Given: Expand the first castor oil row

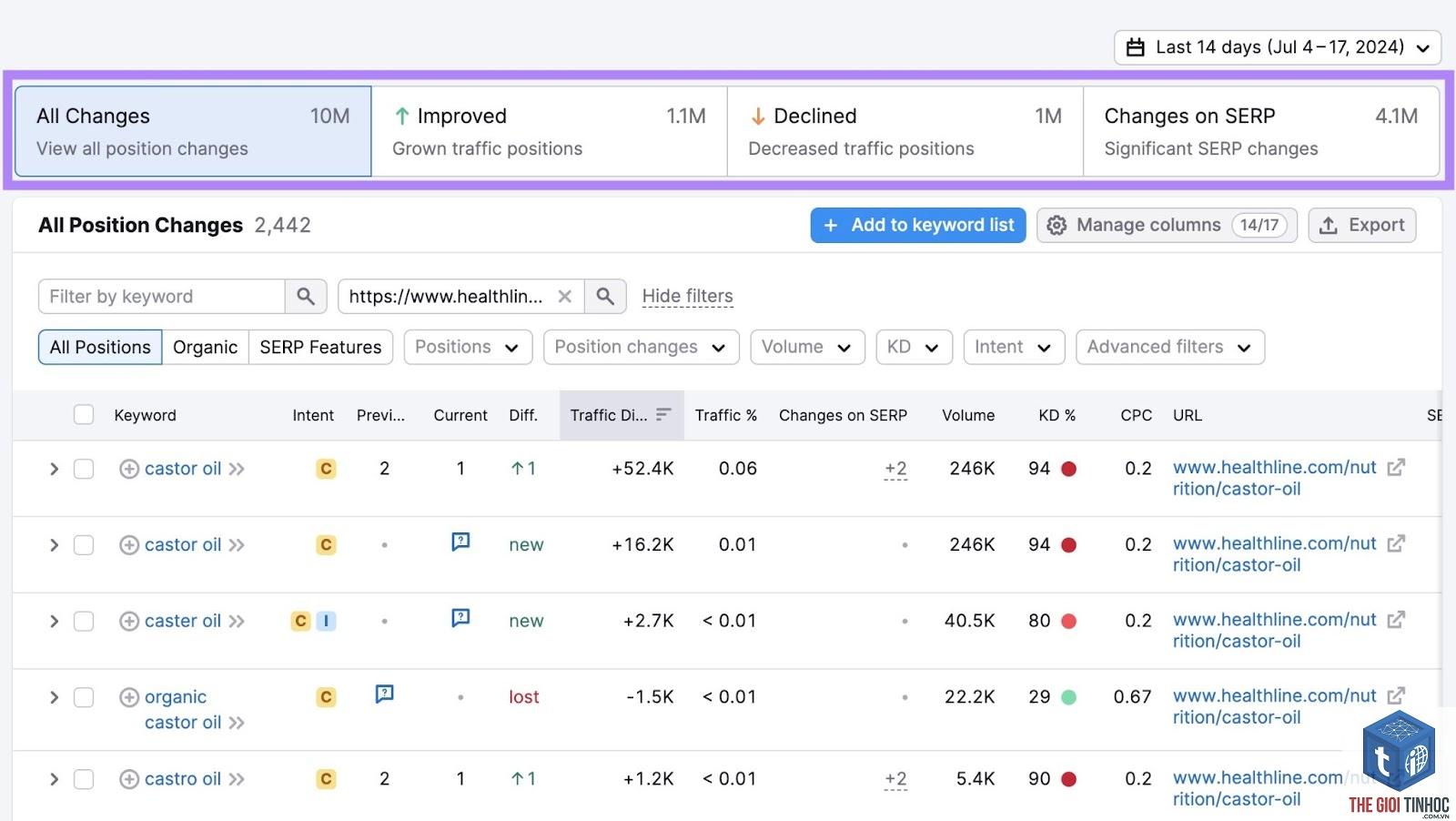Looking at the screenshot, I should coord(54,469).
